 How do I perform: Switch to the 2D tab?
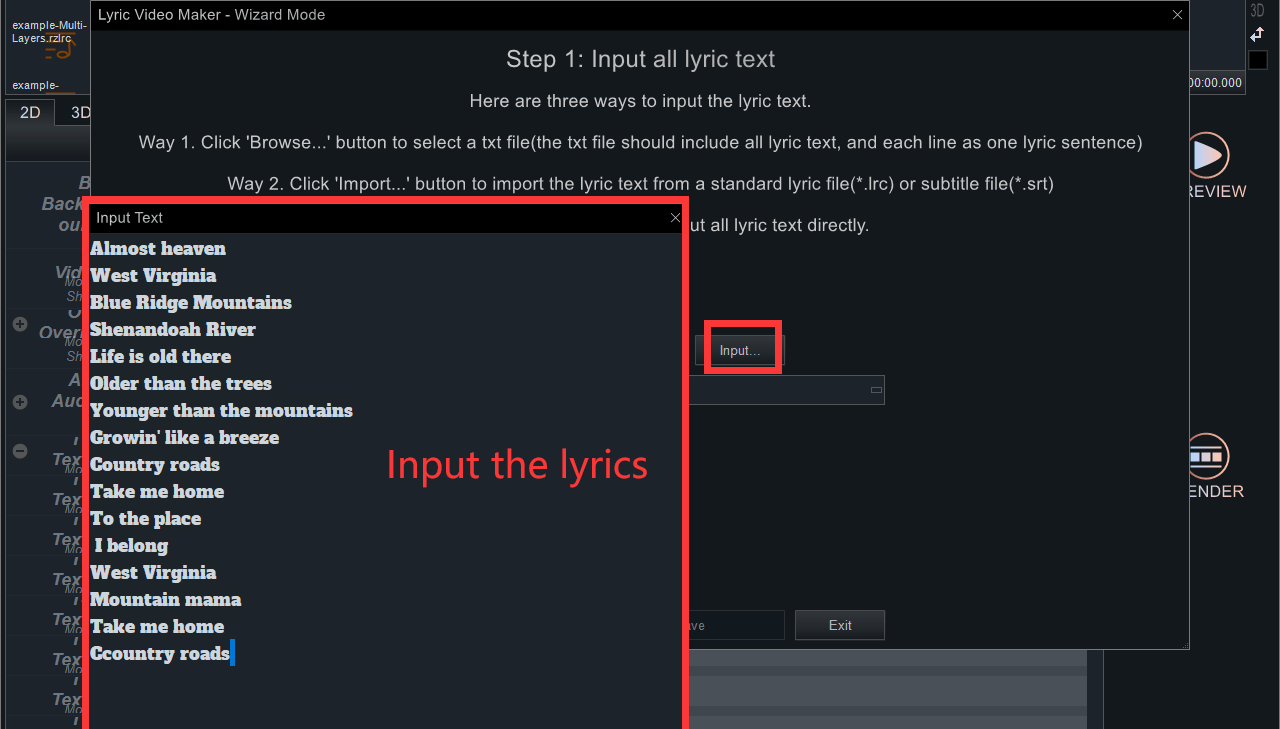click(30, 113)
